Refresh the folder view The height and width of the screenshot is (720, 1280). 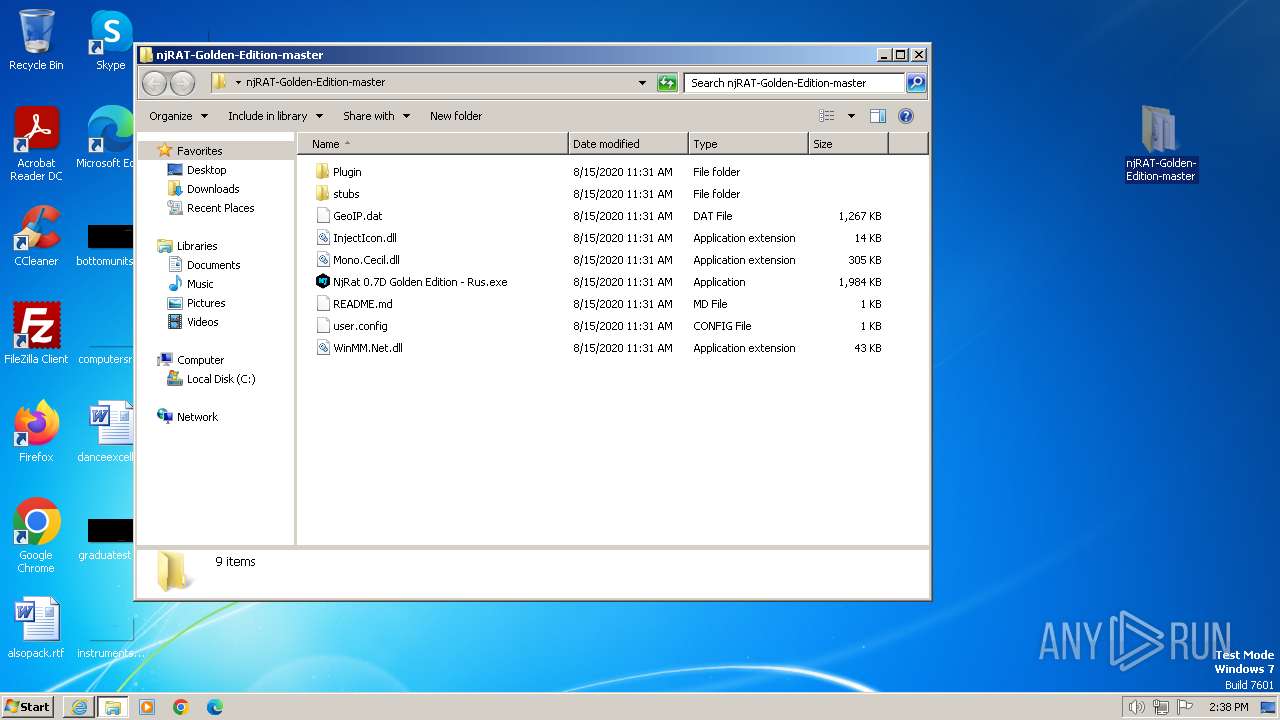667,83
